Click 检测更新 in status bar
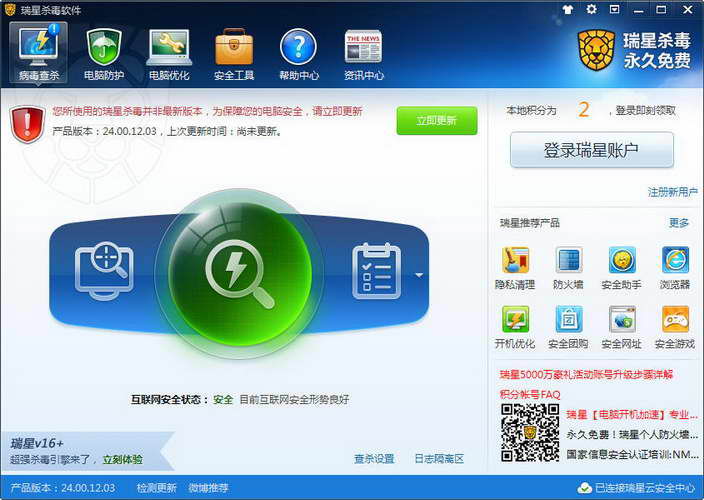 [157, 488]
